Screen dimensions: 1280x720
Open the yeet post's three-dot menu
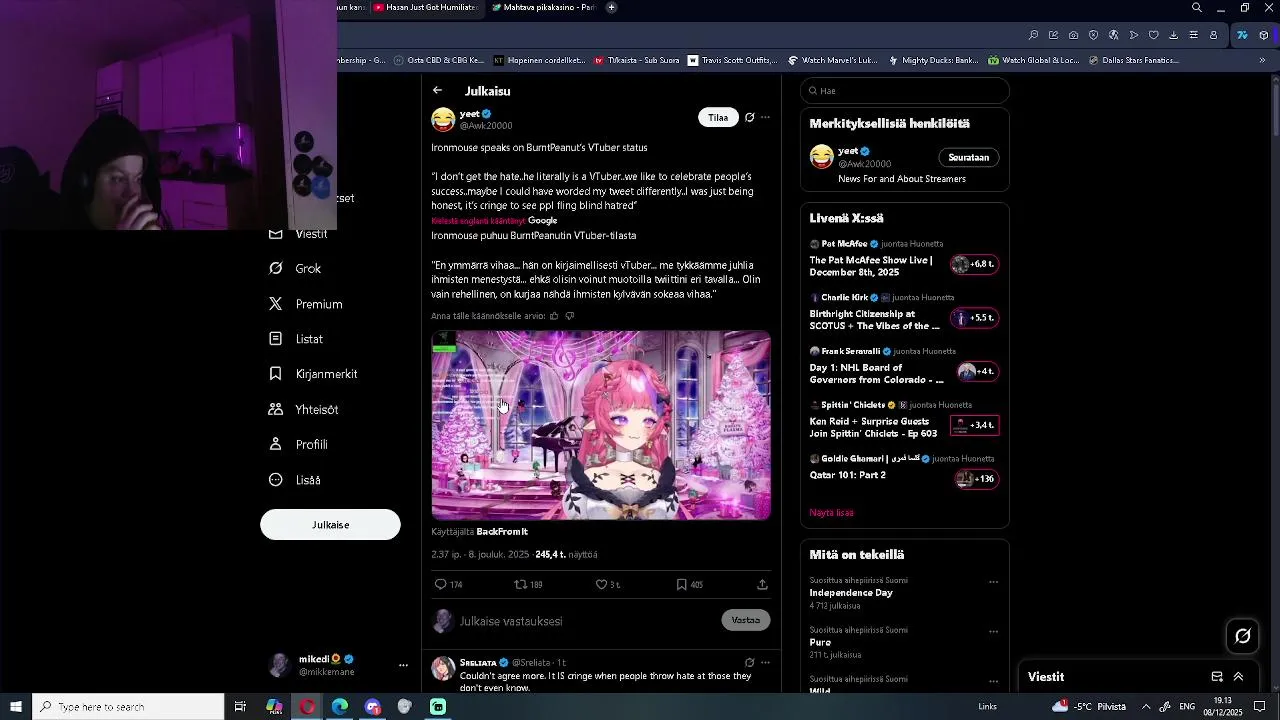(765, 117)
